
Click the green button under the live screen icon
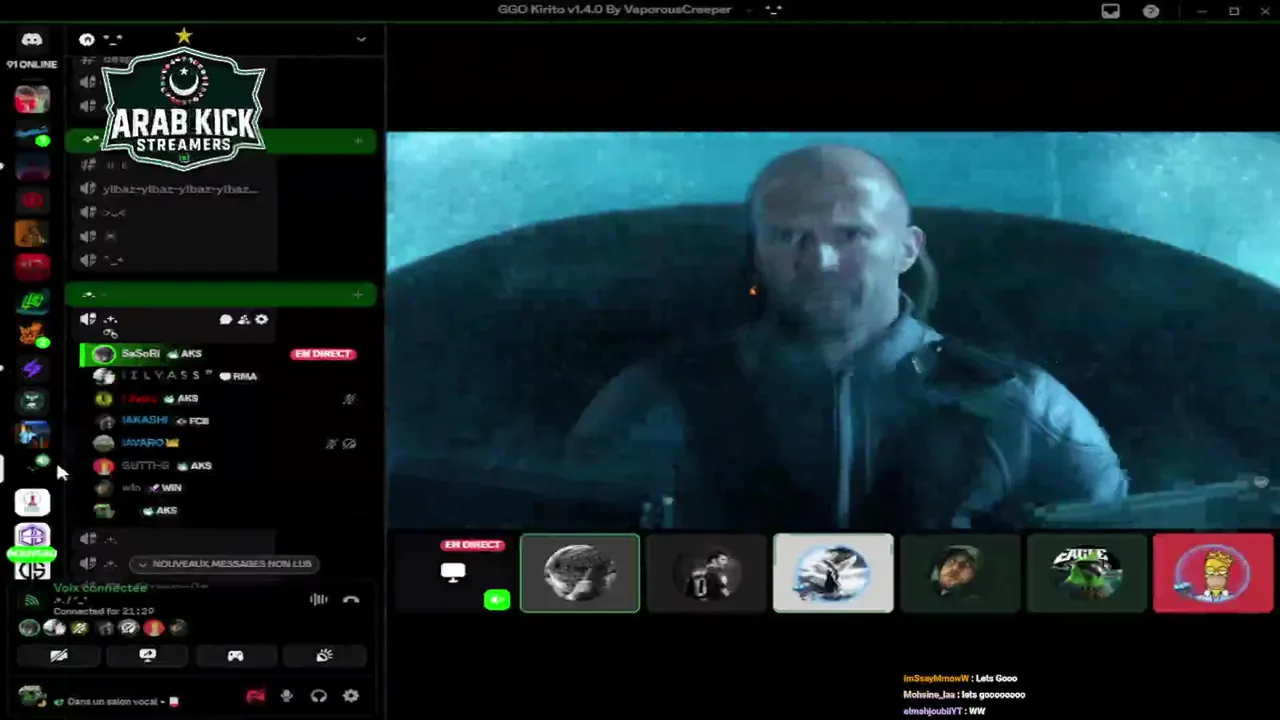click(497, 599)
